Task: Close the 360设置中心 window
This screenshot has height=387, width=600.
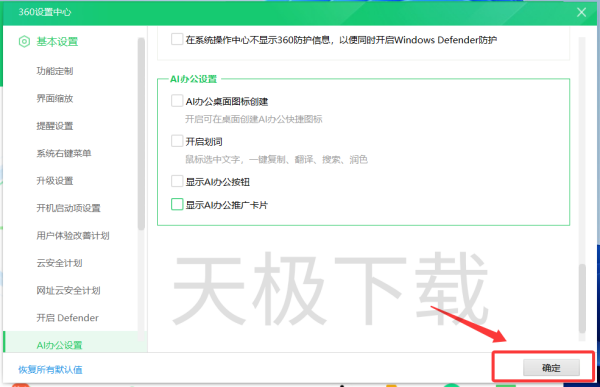Action: 581,12
